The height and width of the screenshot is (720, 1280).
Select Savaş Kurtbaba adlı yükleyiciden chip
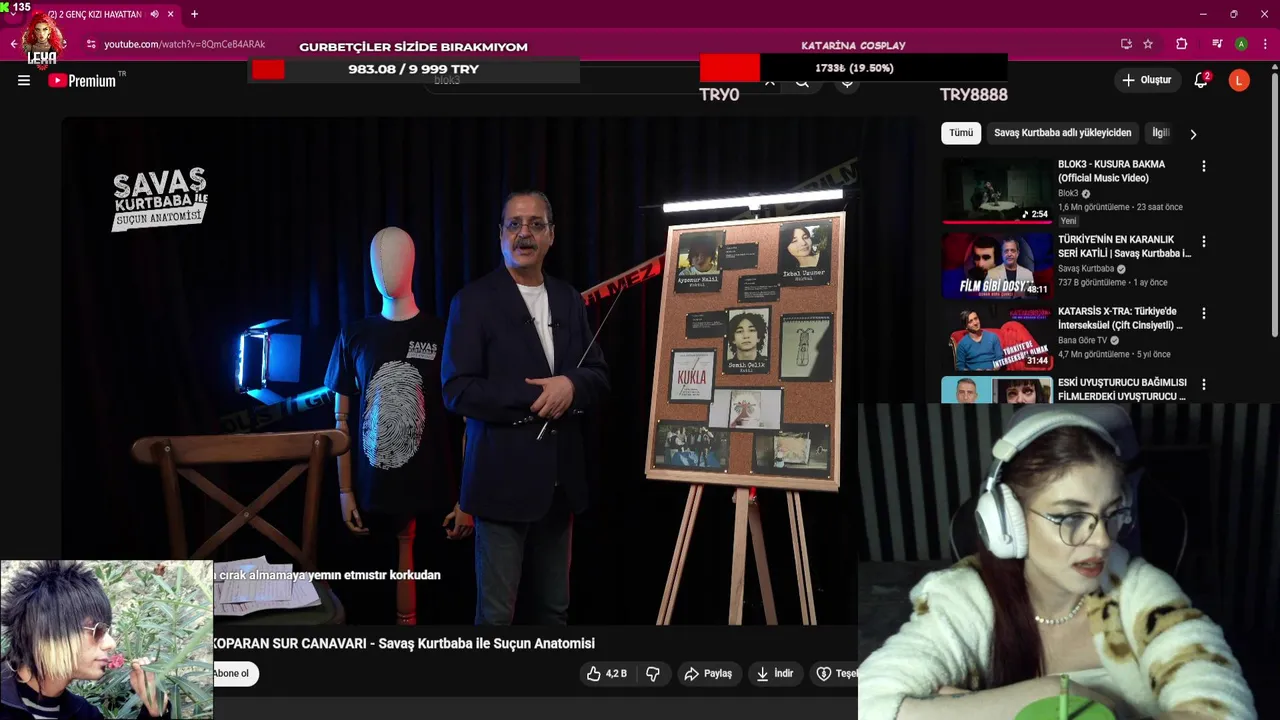pos(1062,133)
